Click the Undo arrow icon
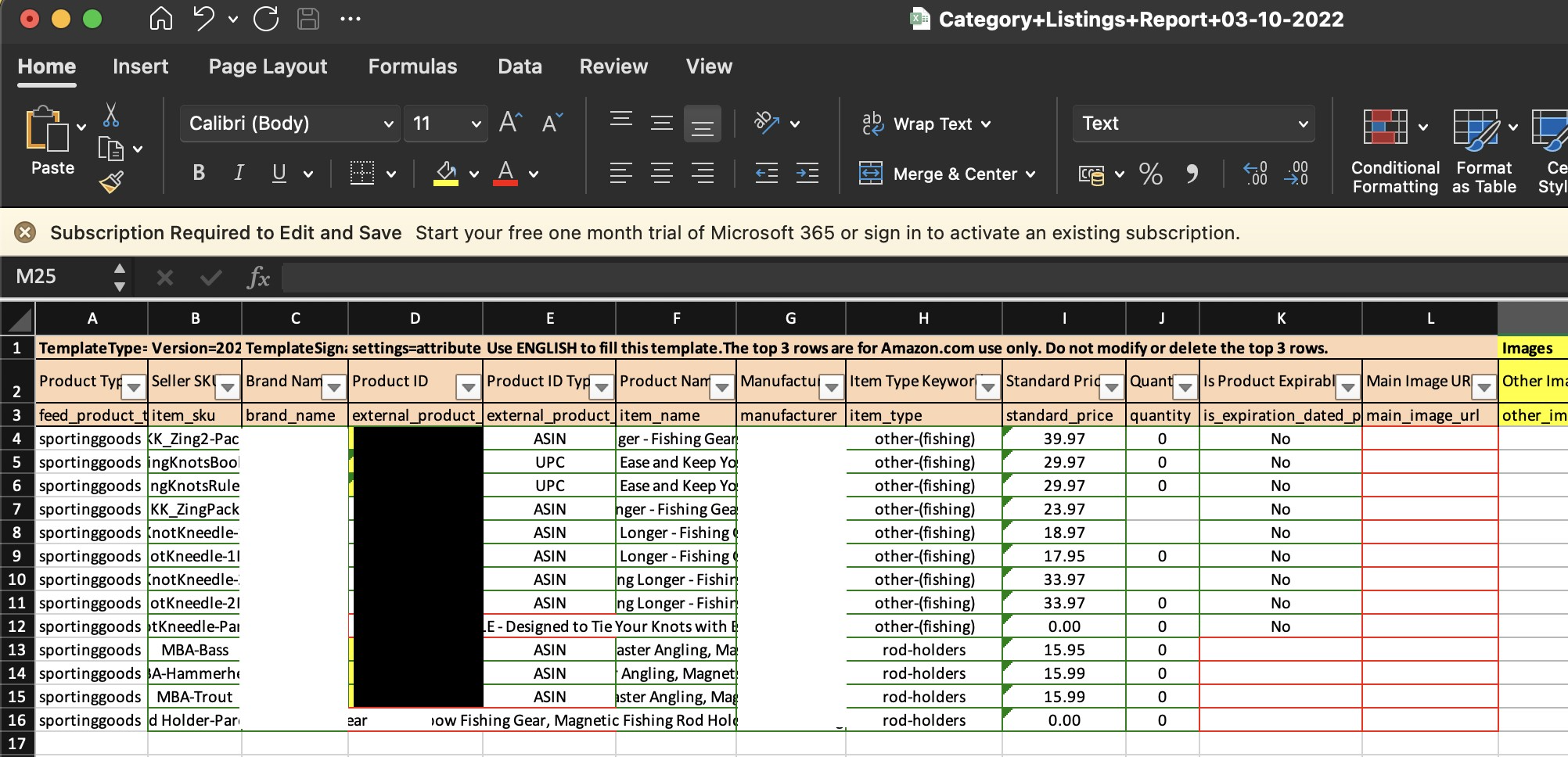The height and width of the screenshot is (757, 1568). [203, 19]
